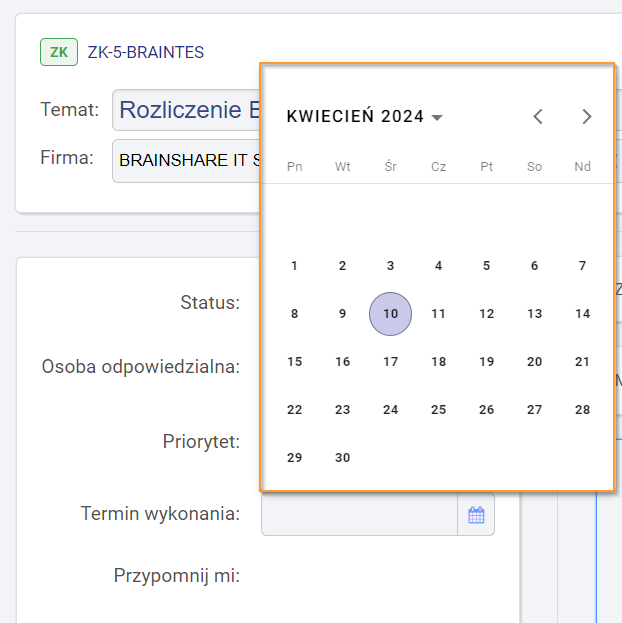
Task: Select April 20 in the calendar
Action: 535,362
